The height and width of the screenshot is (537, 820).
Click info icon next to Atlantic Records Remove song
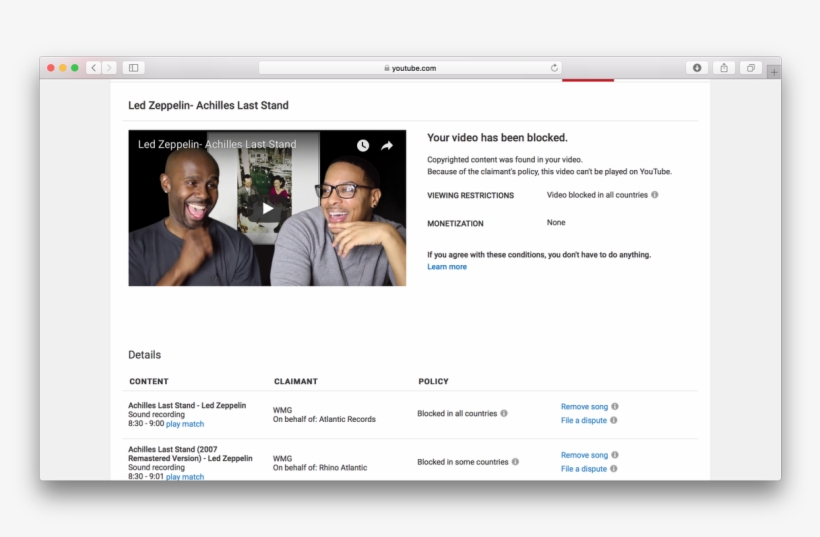[615, 406]
